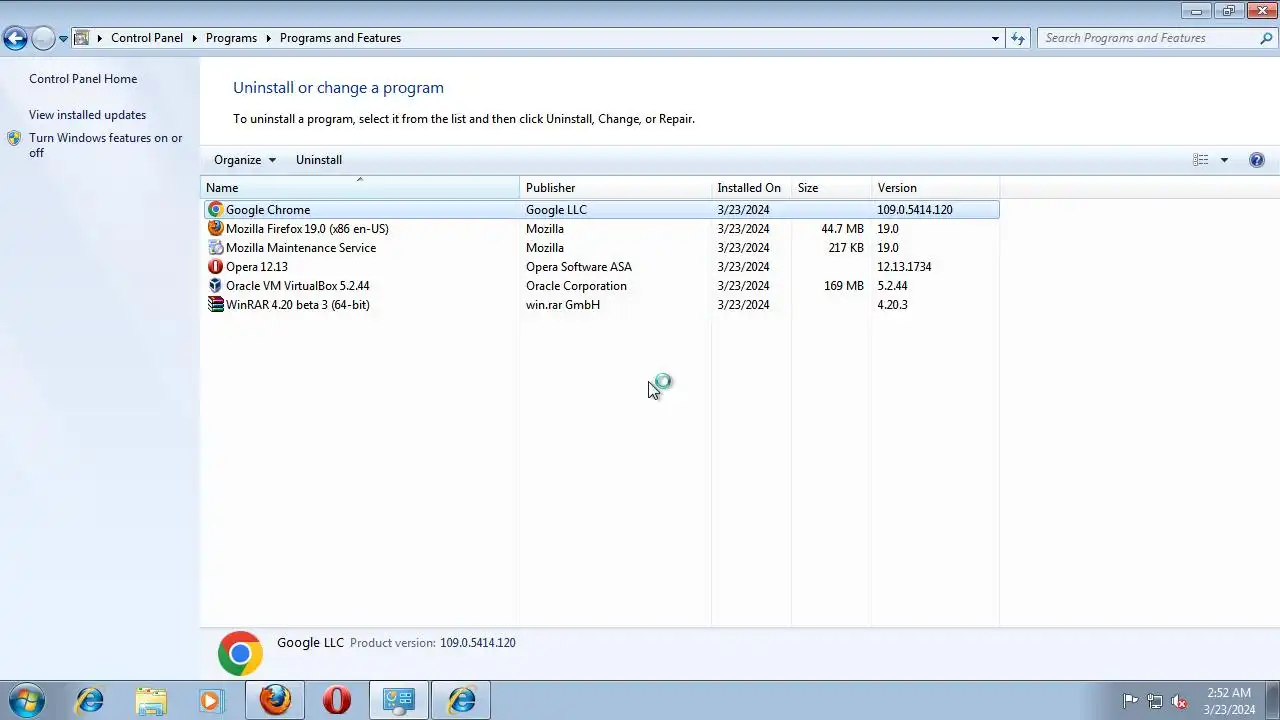Click the Mozilla Firefox 19.0 list icon
Screen dimensions: 1280x720
coord(215,229)
